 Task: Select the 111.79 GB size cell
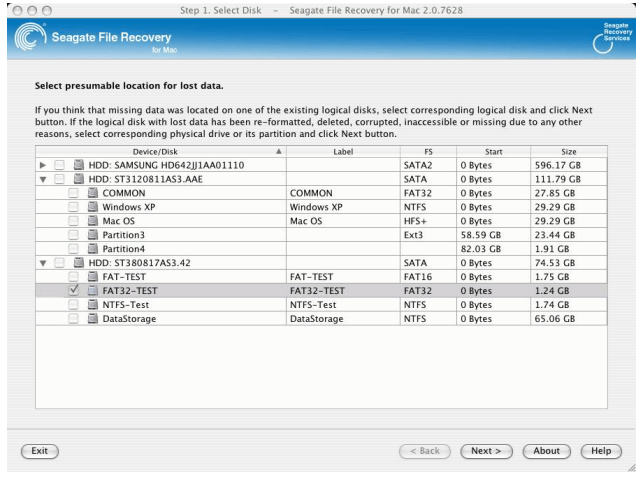pyautogui.click(x=569, y=179)
